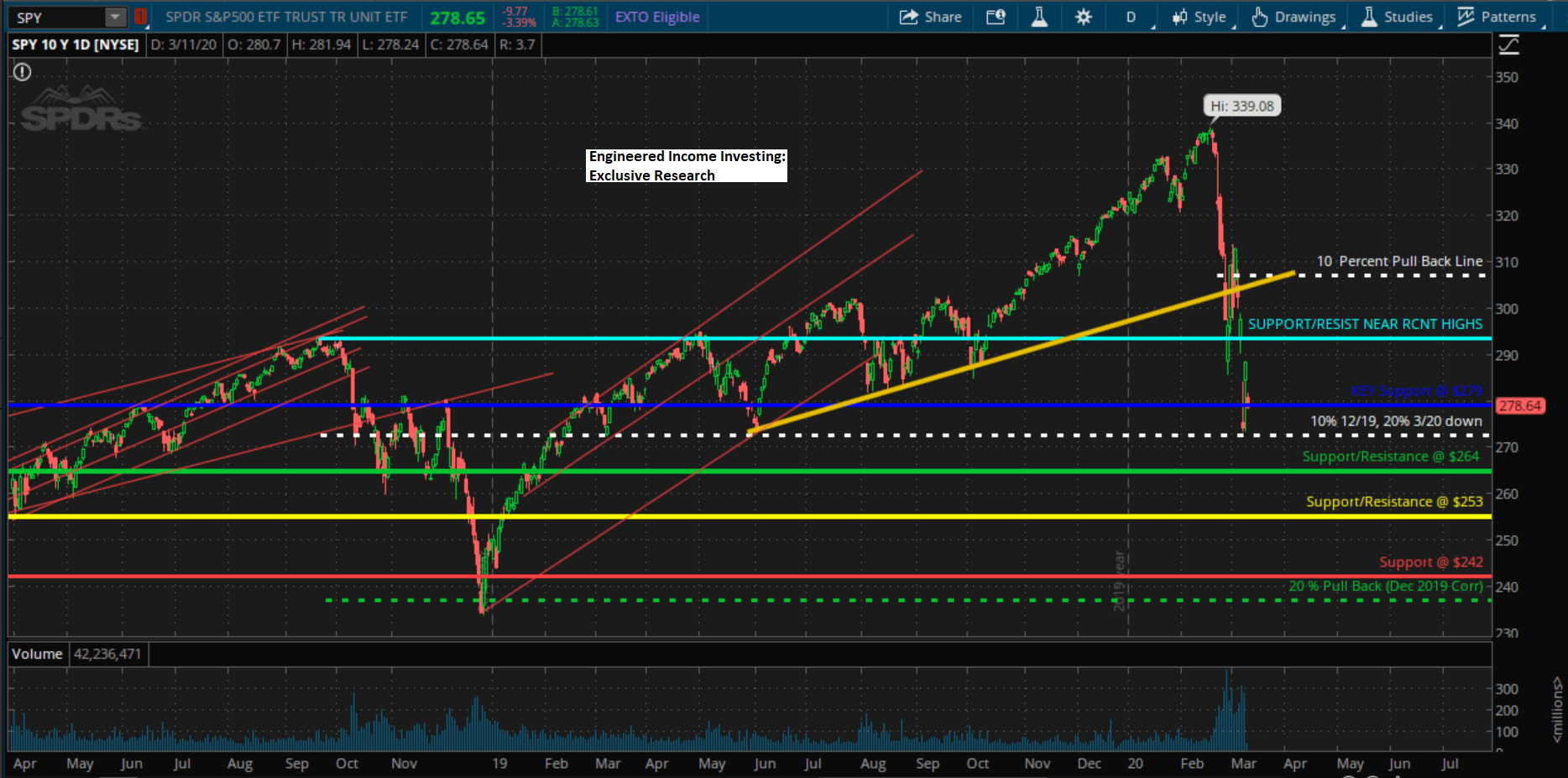Click the Mar label near the latest bar
The height and width of the screenshot is (778, 1568).
(x=1243, y=763)
